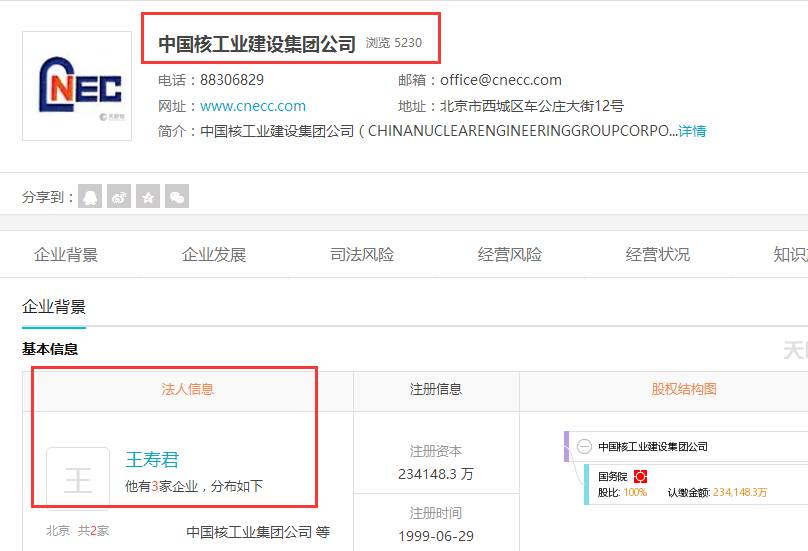Expand company intro via 详情 link
808x551 pixels.
(x=692, y=131)
